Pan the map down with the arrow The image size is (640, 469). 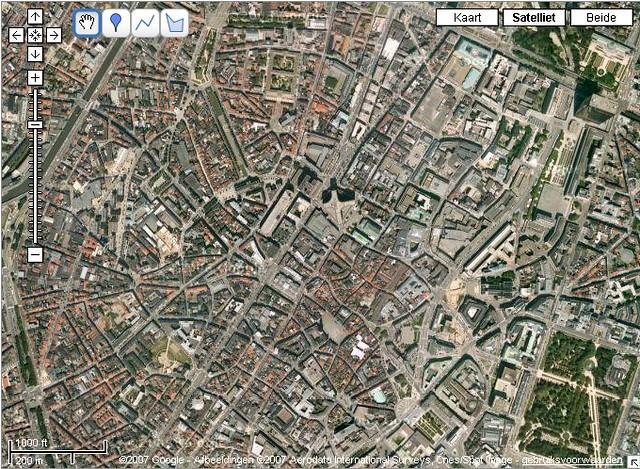point(35,53)
